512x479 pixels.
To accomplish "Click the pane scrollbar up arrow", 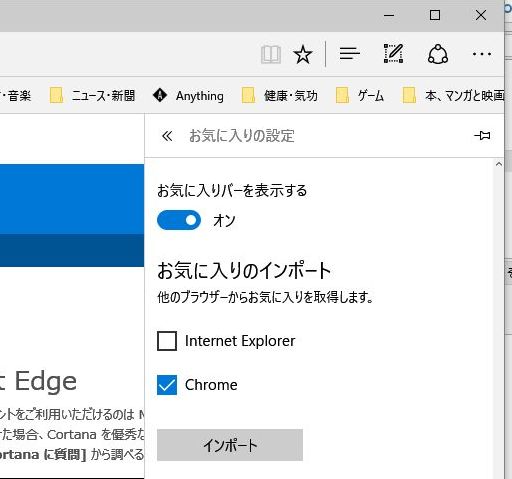I will 499,164.
